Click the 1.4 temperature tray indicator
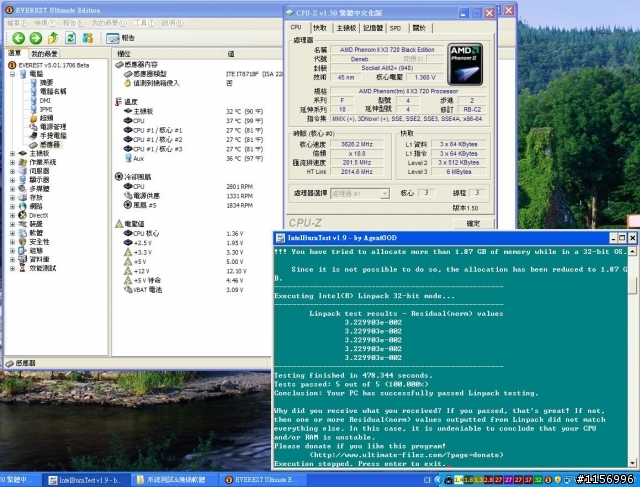 (x=458, y=480)
